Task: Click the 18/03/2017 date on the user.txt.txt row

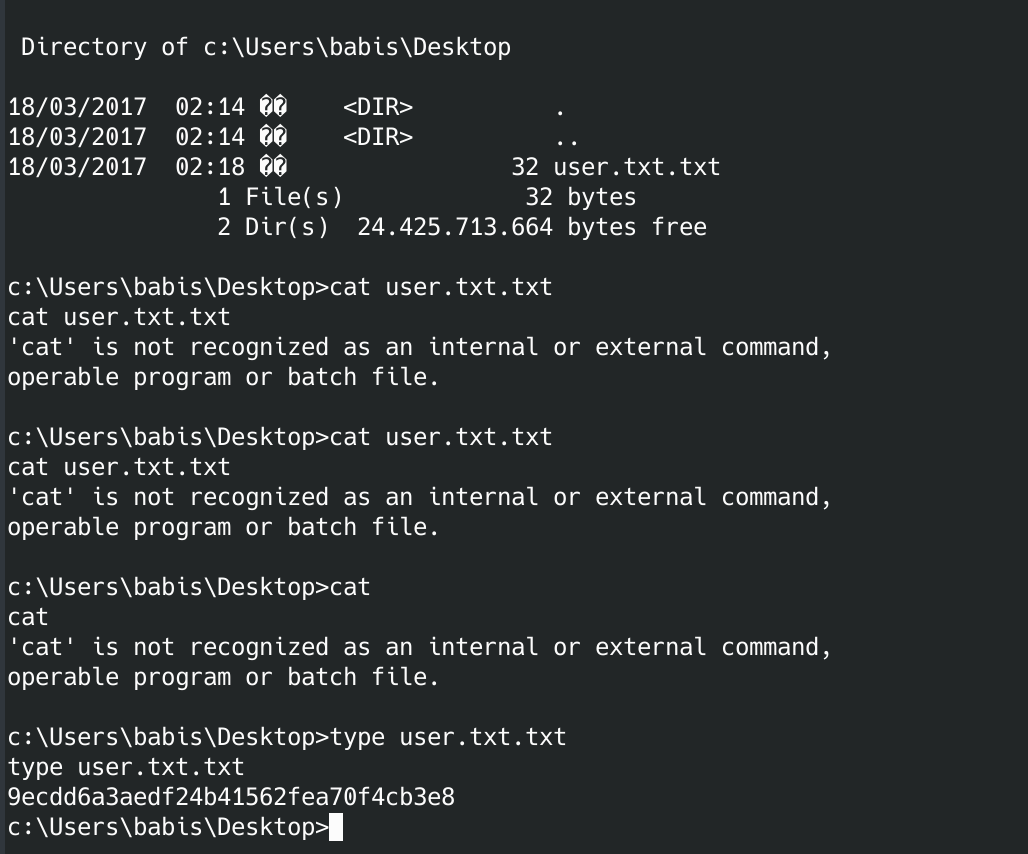Action: (77, 167)
